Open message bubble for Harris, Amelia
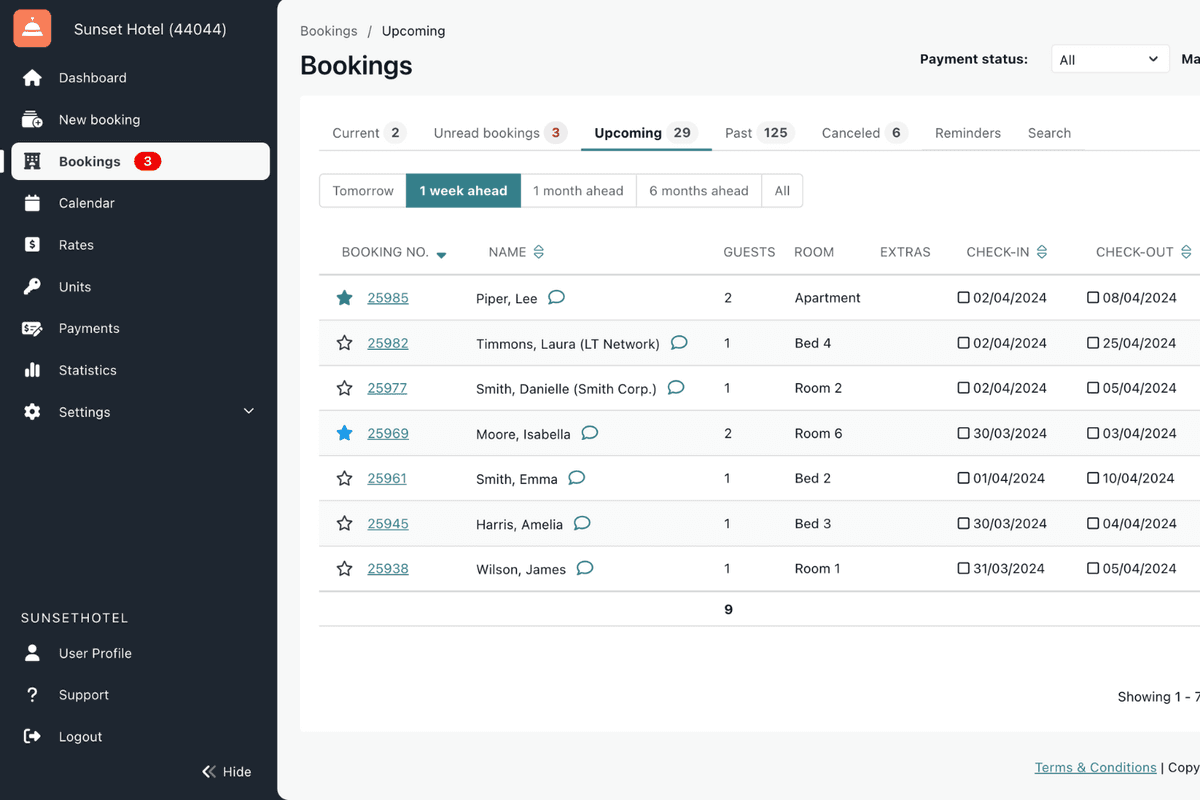 [582, 523]
